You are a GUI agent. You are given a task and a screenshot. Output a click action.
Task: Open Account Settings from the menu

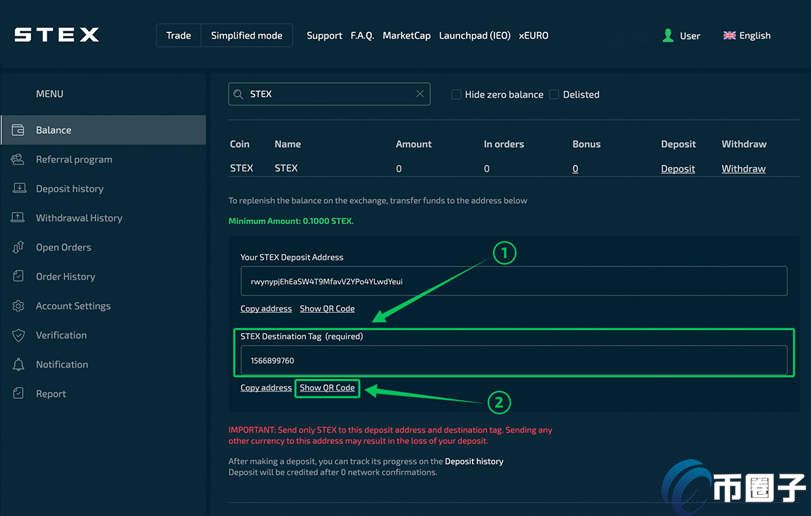(x=73, y=306)
